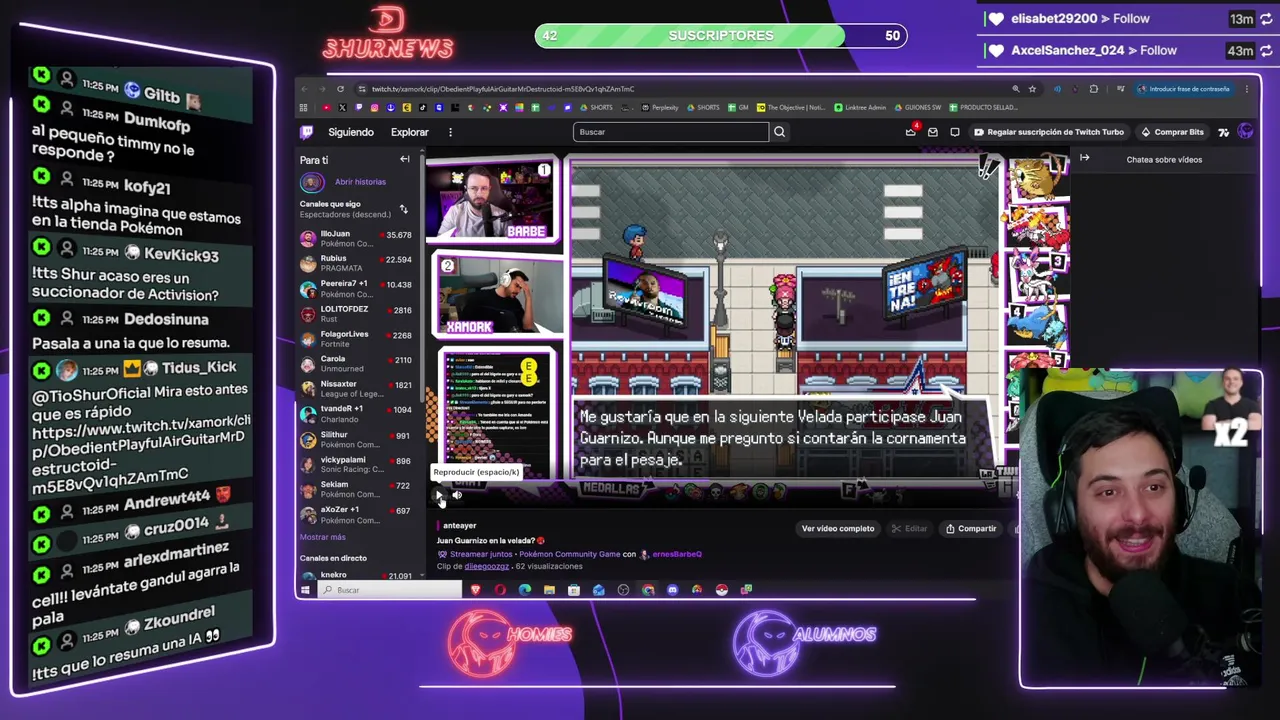Open Chrome from the taskbar

(x=647, y=590)
